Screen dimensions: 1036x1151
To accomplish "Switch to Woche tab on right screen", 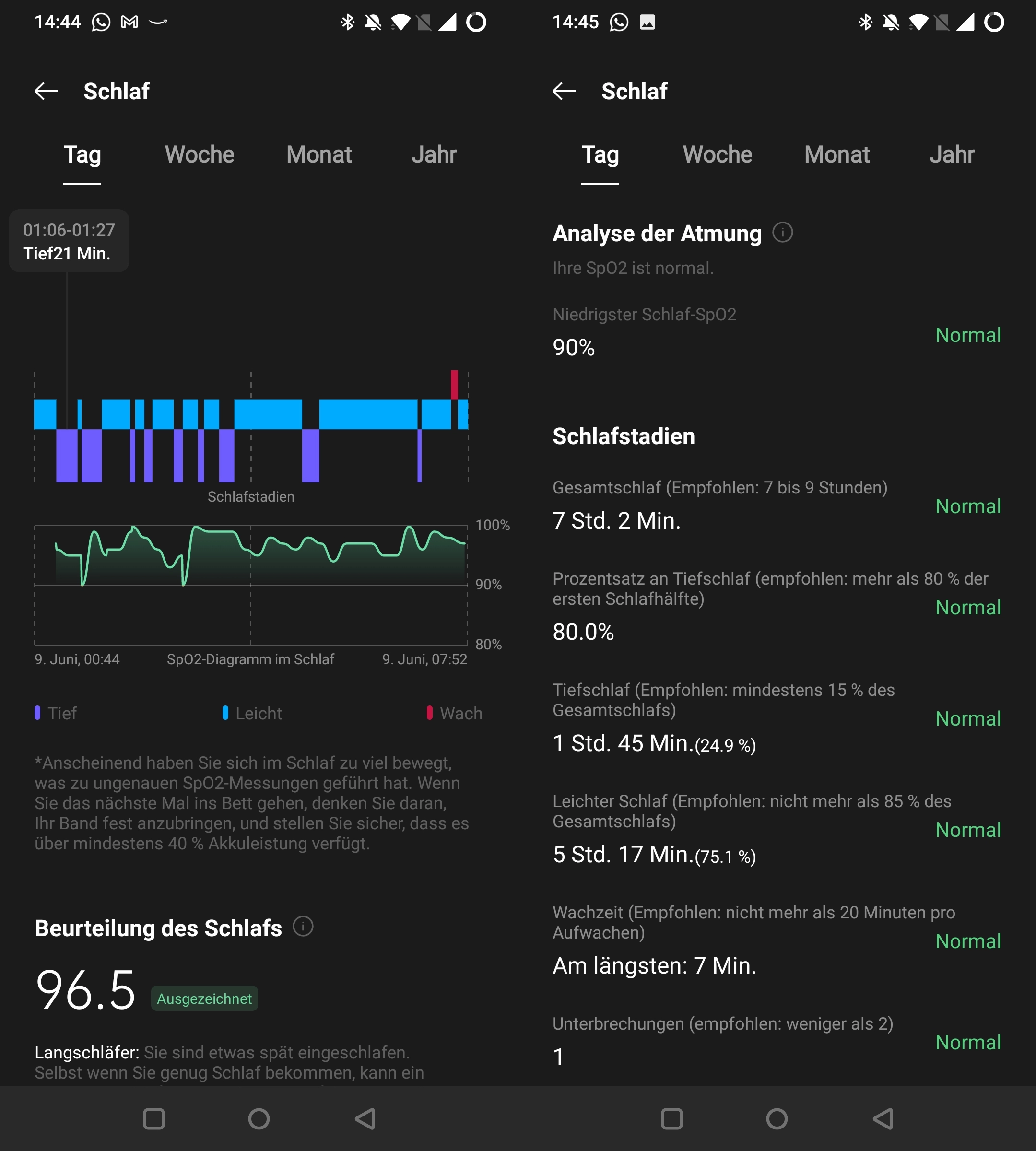I will (x=717, y=155).
